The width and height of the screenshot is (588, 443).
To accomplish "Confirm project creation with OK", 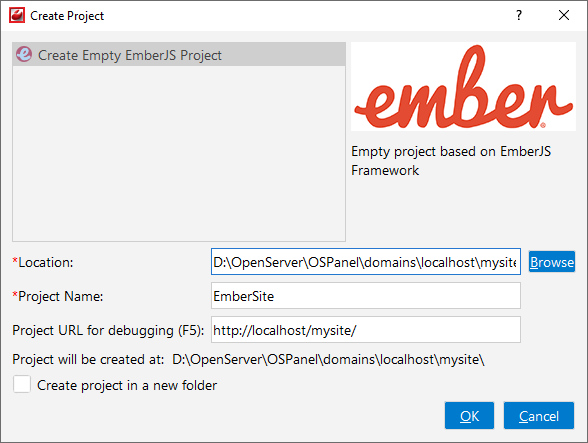I will [469, 416].
